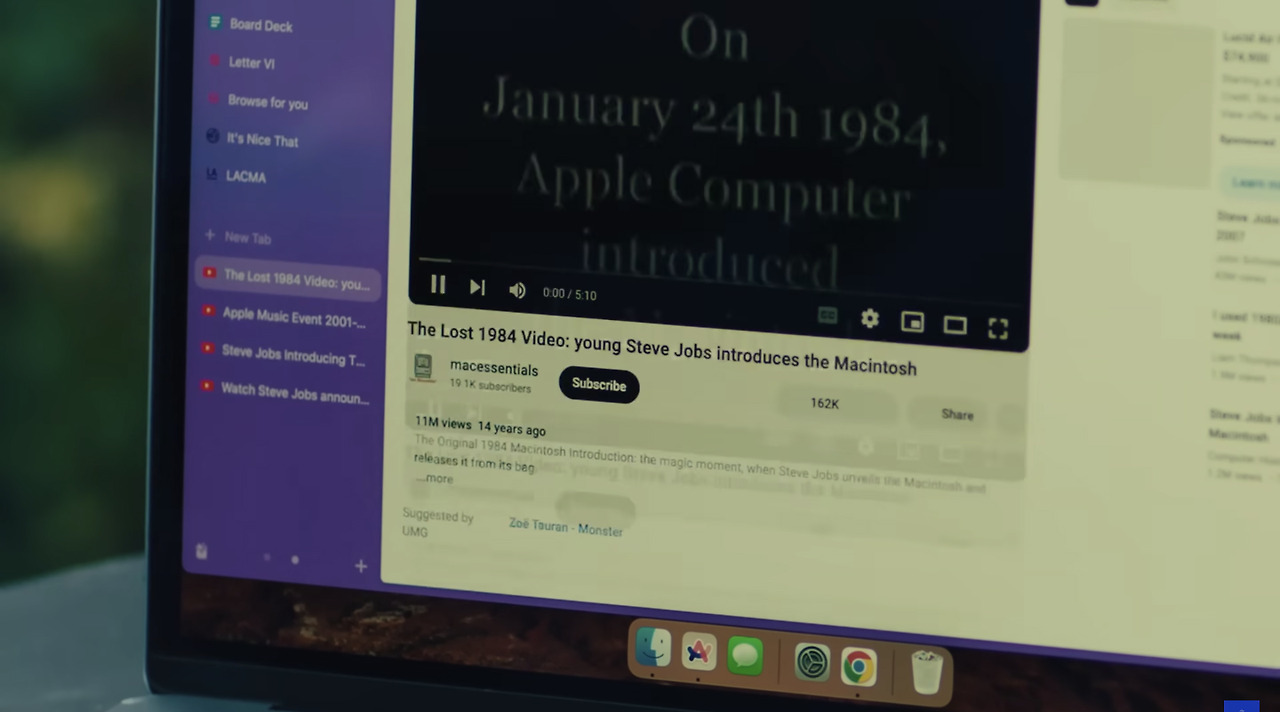
Task: Open Messages from the Dock
Action: [745, 656]
